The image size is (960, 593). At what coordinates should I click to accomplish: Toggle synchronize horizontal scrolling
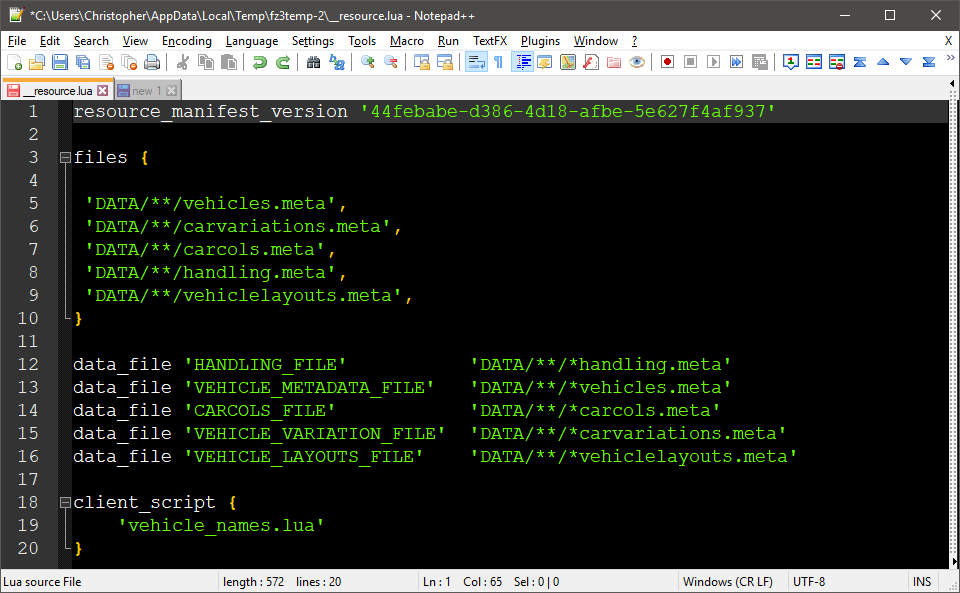(445, 62)
